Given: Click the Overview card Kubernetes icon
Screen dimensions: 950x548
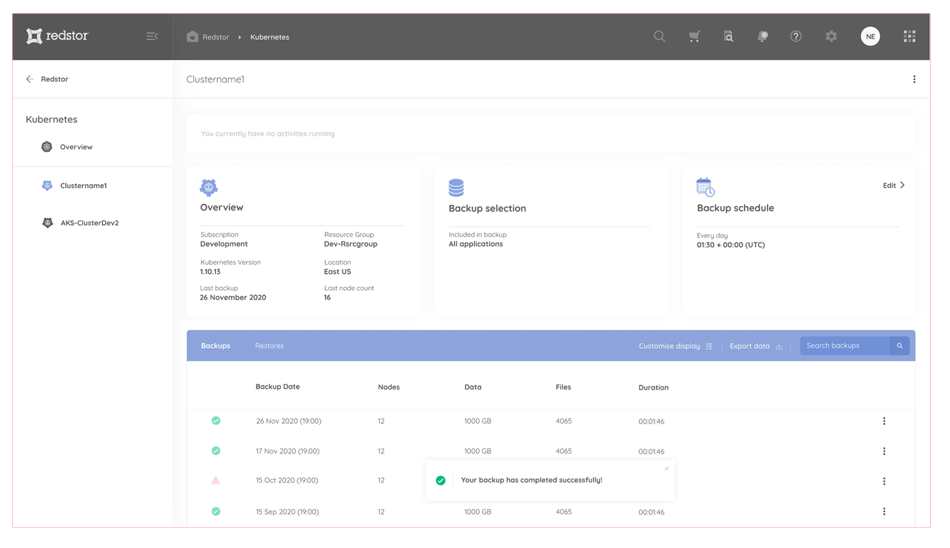Looking at the screenshot, I should (x=208, y=187).
